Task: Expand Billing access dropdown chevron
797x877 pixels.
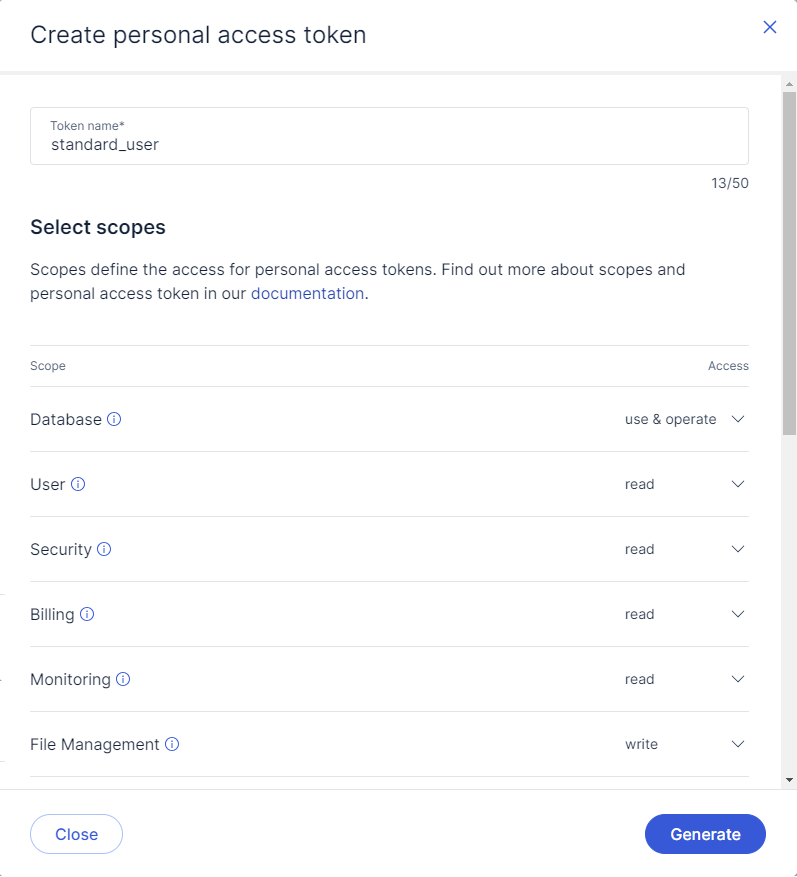Action: (738, 614)
